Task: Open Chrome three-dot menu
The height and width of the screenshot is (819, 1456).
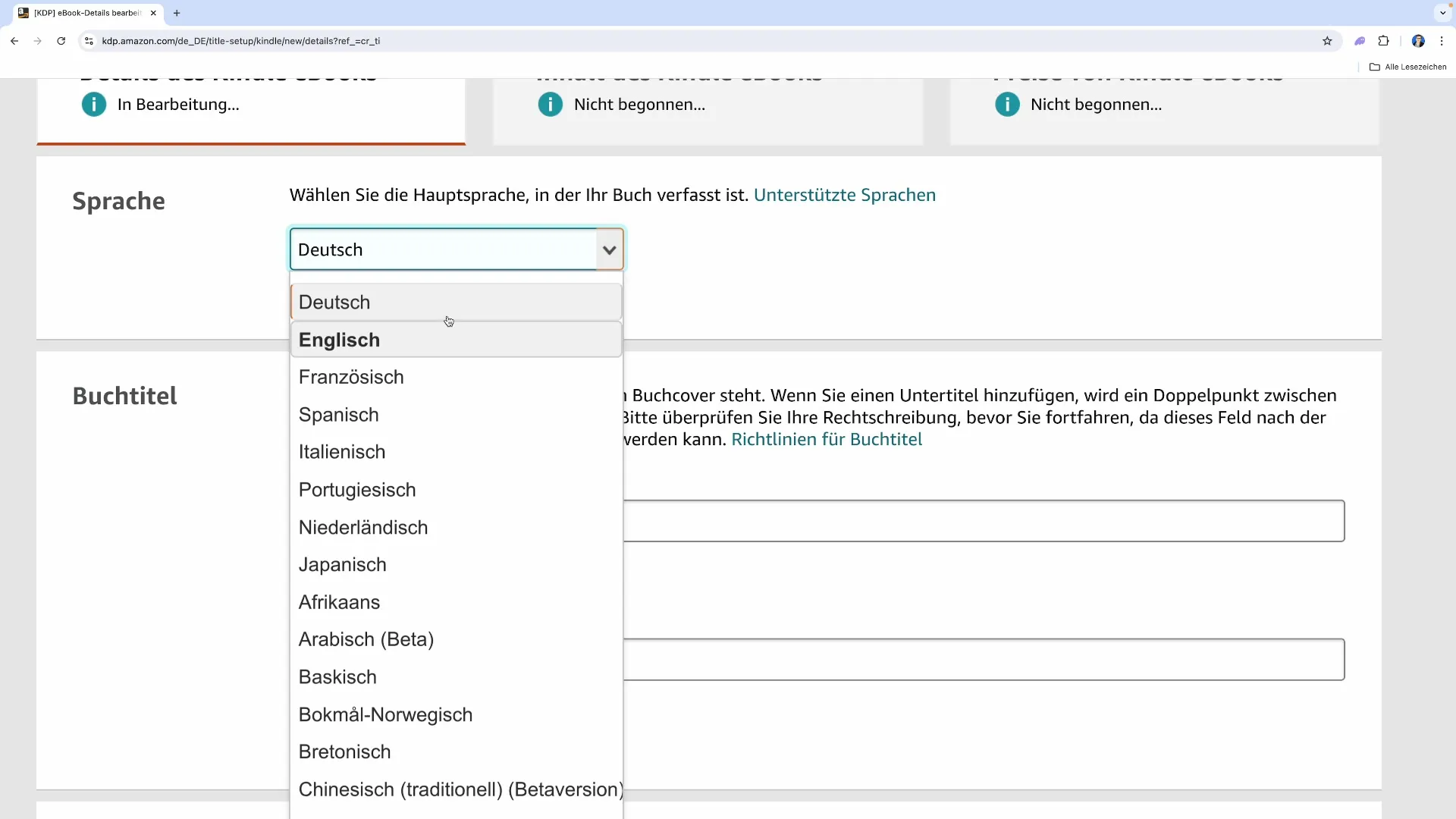Action: click(x=1442, y=41)
